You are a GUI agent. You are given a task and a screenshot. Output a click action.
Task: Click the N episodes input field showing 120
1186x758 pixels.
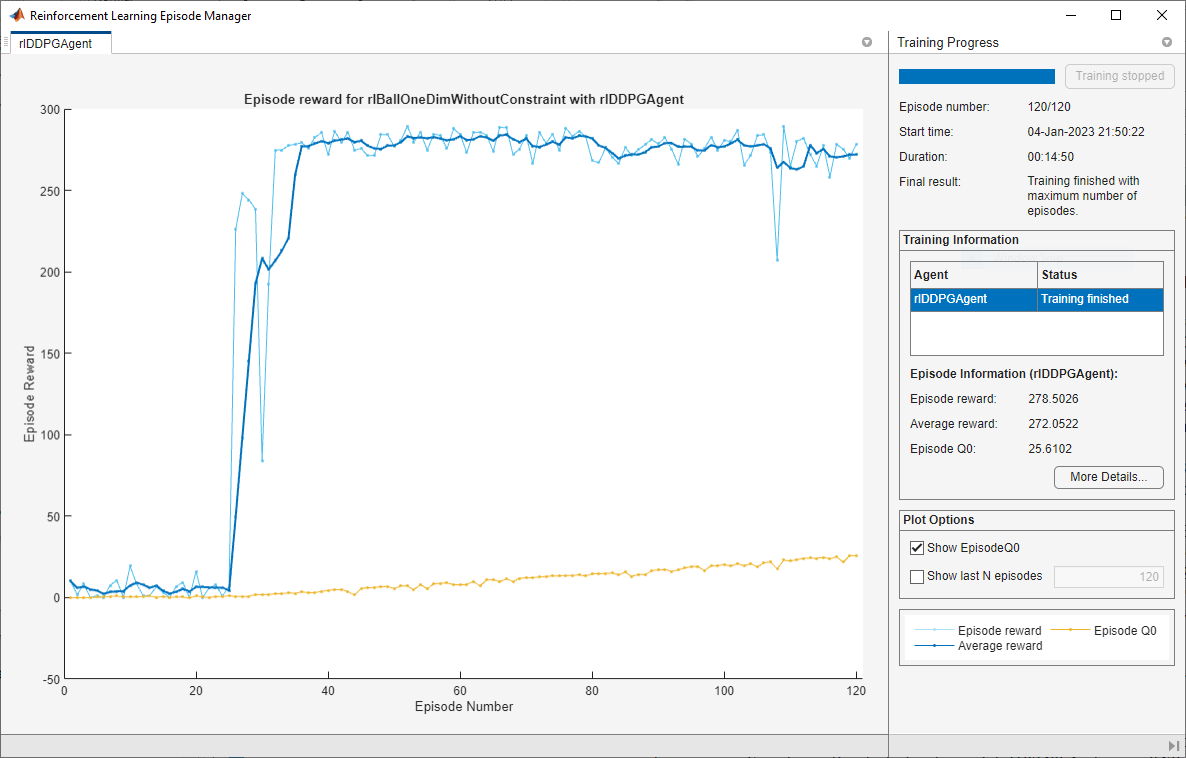[1109, 576]
